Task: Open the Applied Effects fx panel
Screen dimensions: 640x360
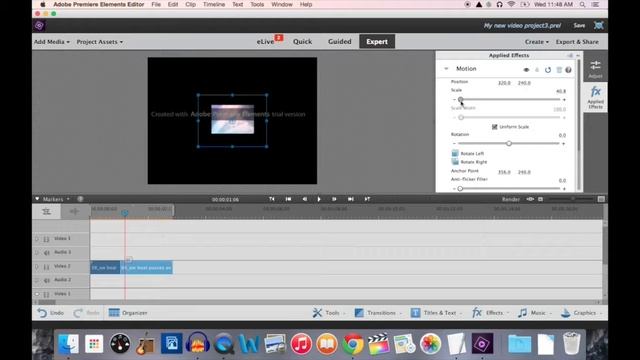Action: tap(596, 97)
